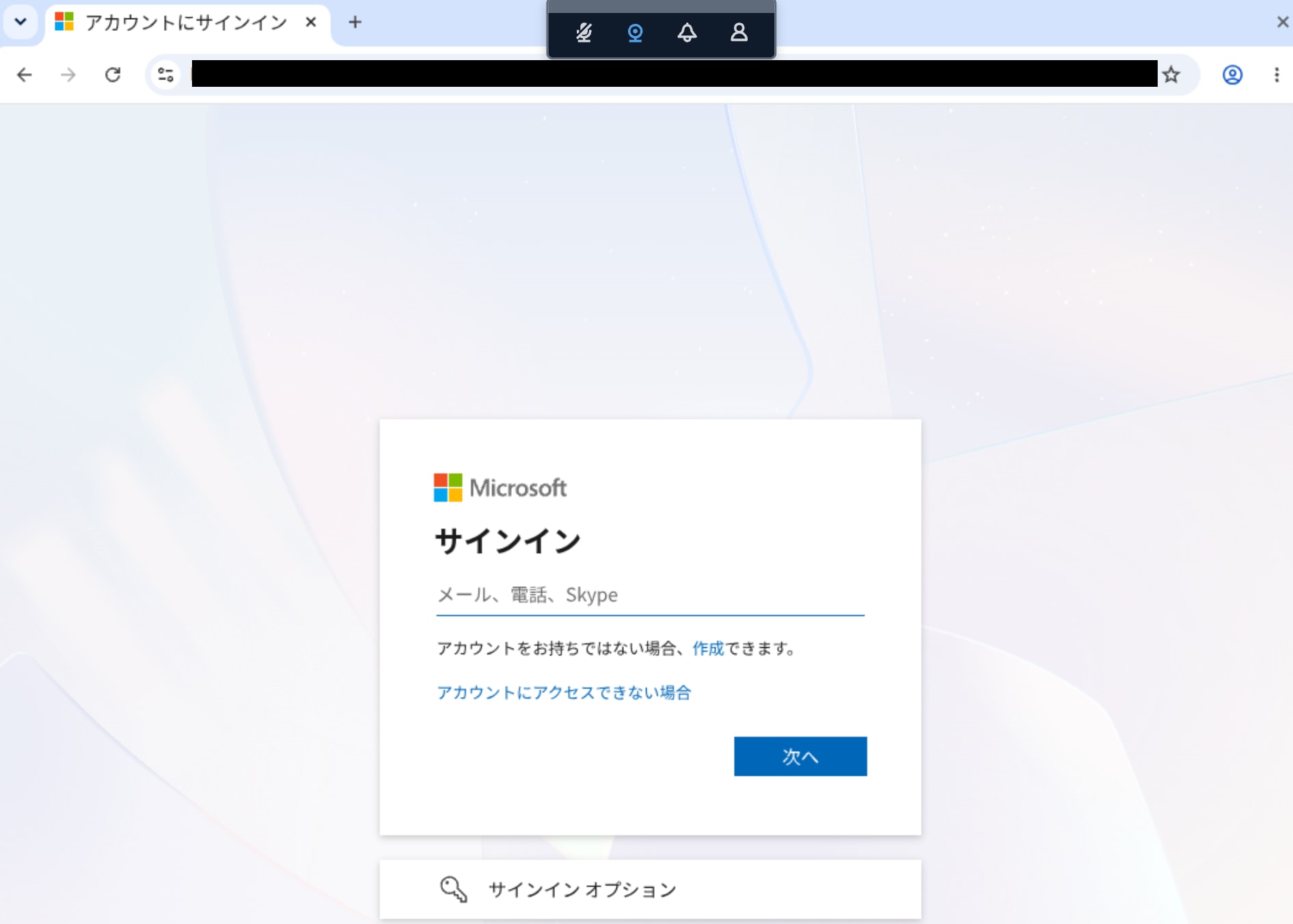
Task: Open the Chrome profile avatar icon
Action: [1232, 74]
